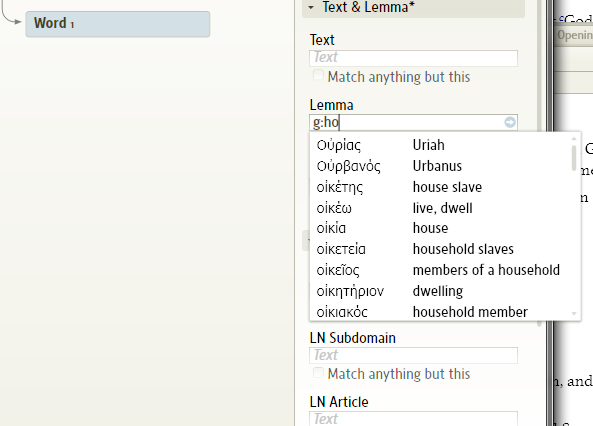Enable Match anything but this under LN Subdomain

point(318,373)
